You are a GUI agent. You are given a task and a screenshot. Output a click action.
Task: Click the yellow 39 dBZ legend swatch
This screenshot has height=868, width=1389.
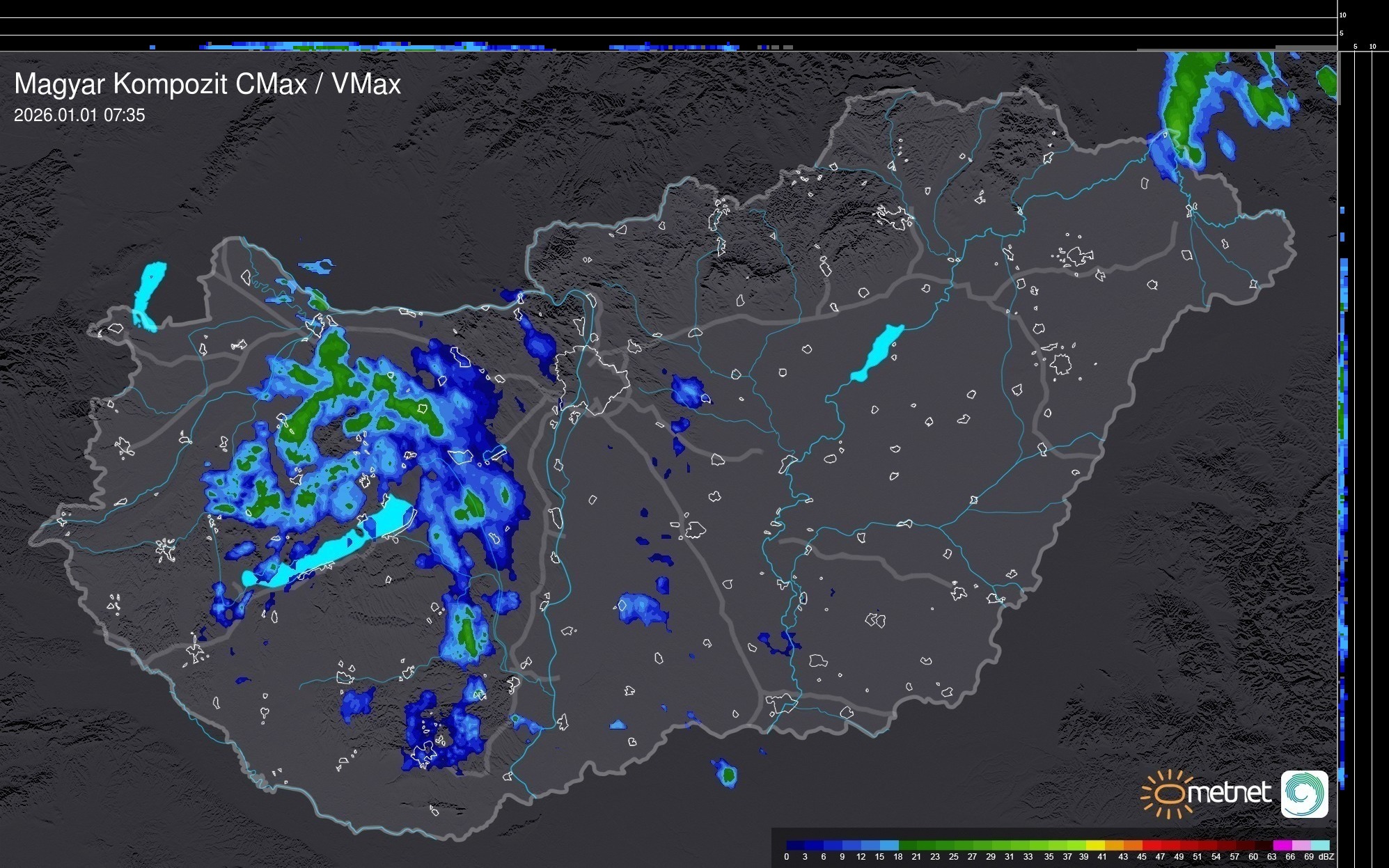click(x=1095, y=845)
